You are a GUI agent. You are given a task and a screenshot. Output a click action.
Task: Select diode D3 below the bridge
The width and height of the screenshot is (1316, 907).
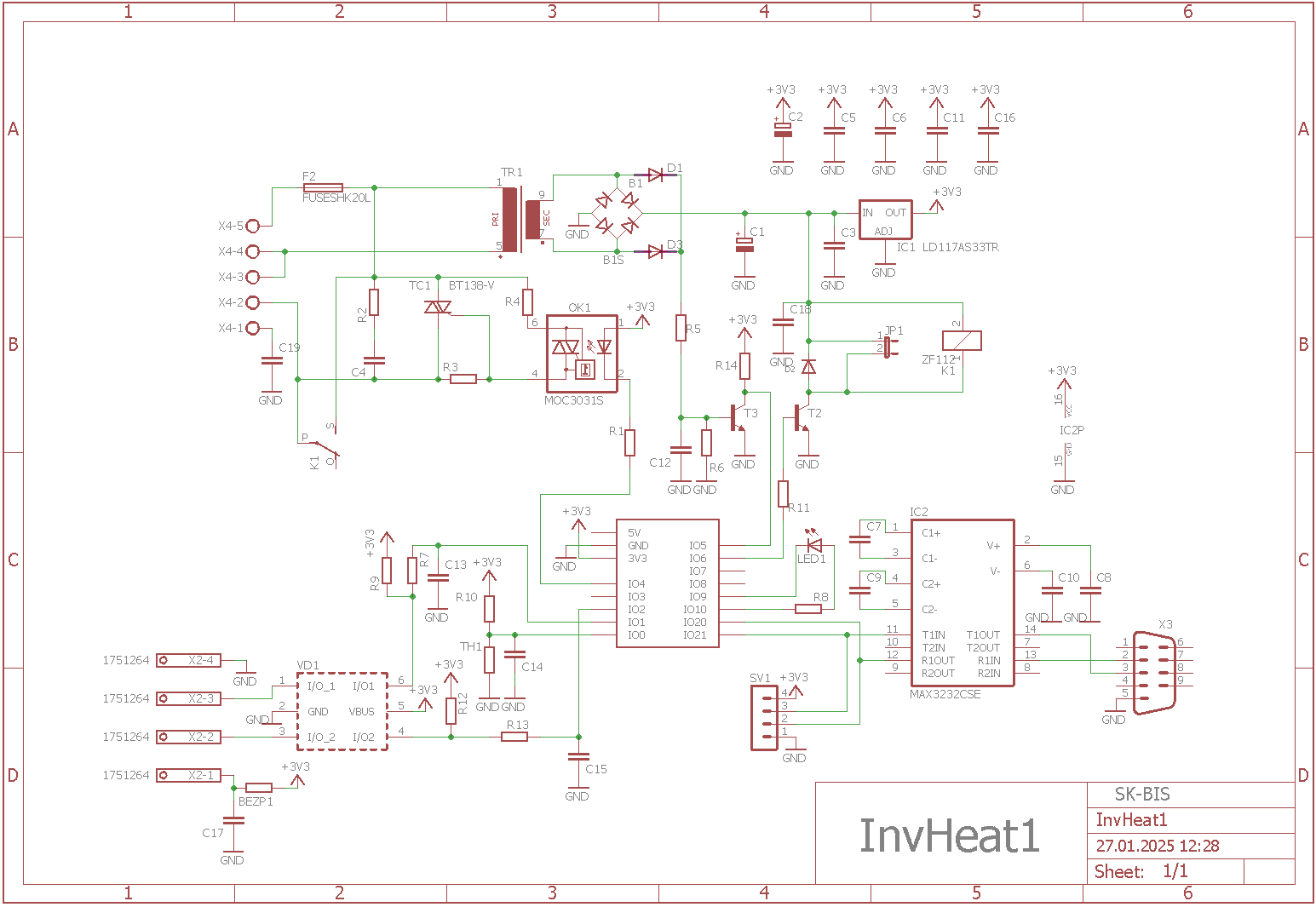point(656,251)
